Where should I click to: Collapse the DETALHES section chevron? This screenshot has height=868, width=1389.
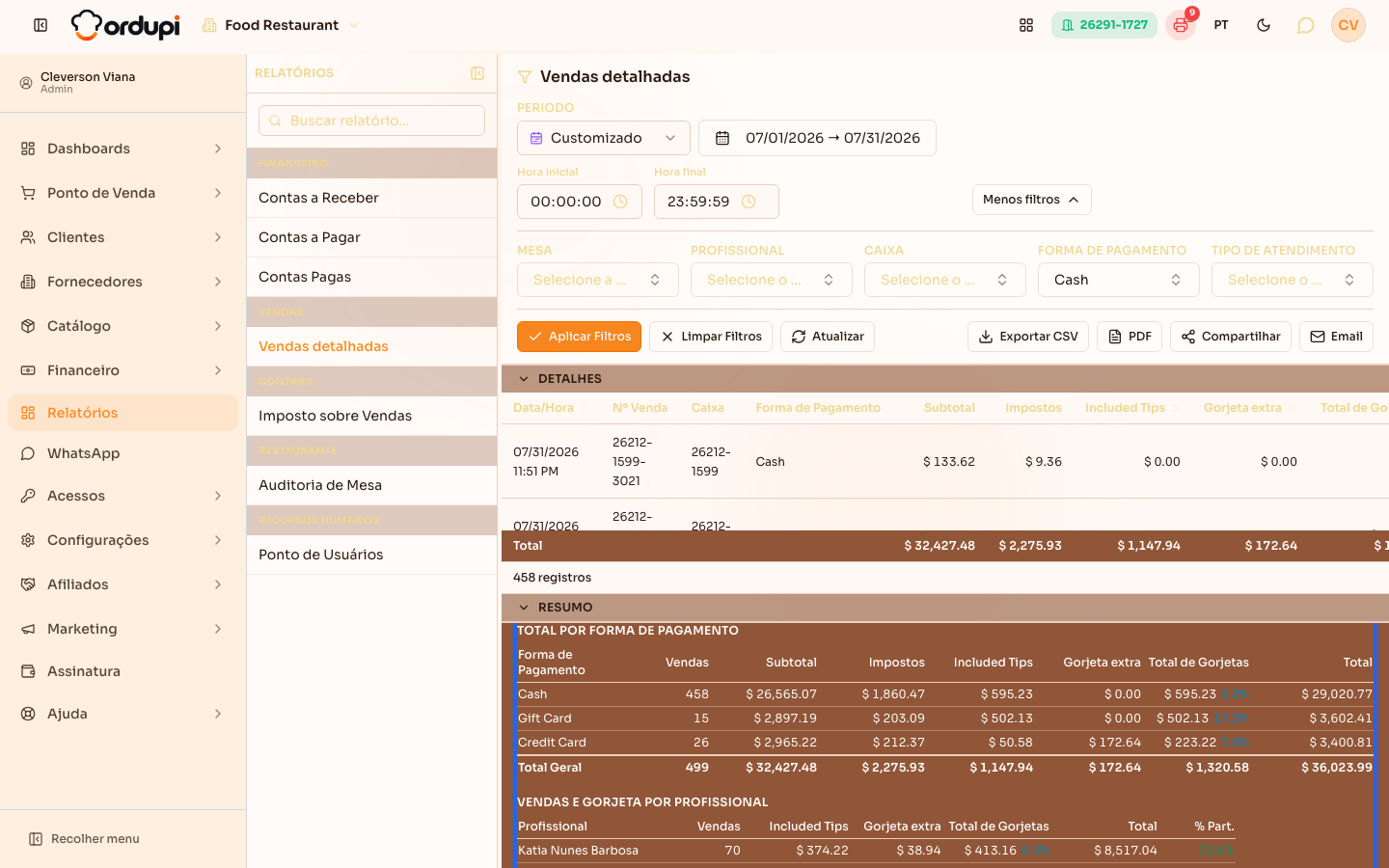click(x=524, y=379)
